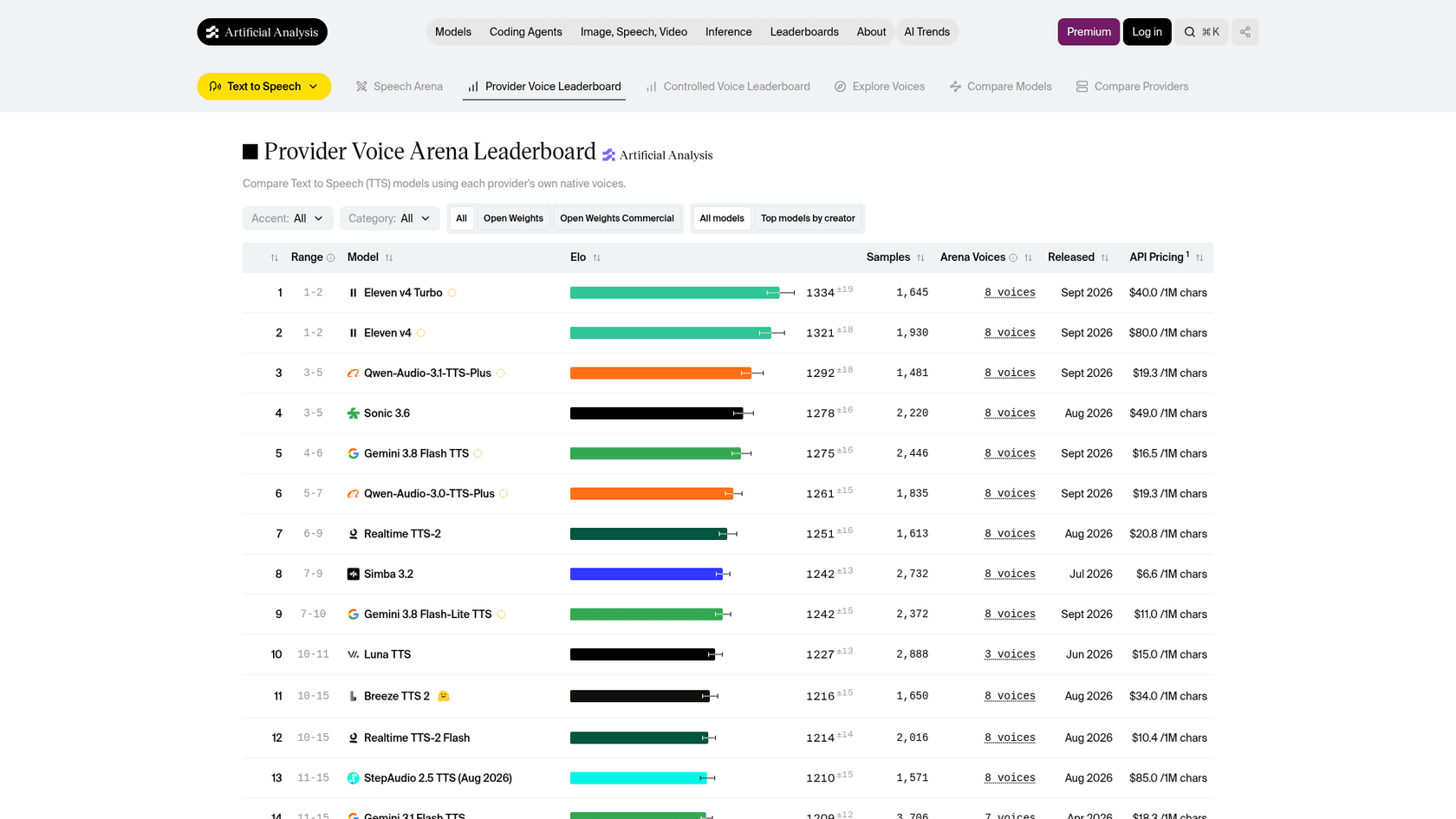
Task: Sort by Samples column arrows
Action: click(x=920, y=258)
